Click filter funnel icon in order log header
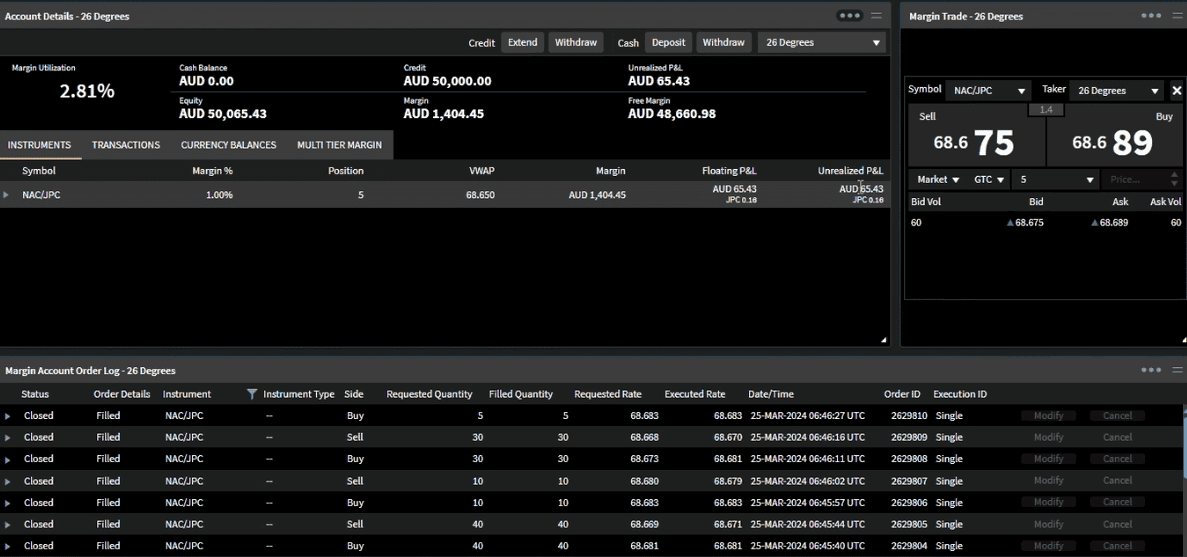1187x557 pixels. 252,394
